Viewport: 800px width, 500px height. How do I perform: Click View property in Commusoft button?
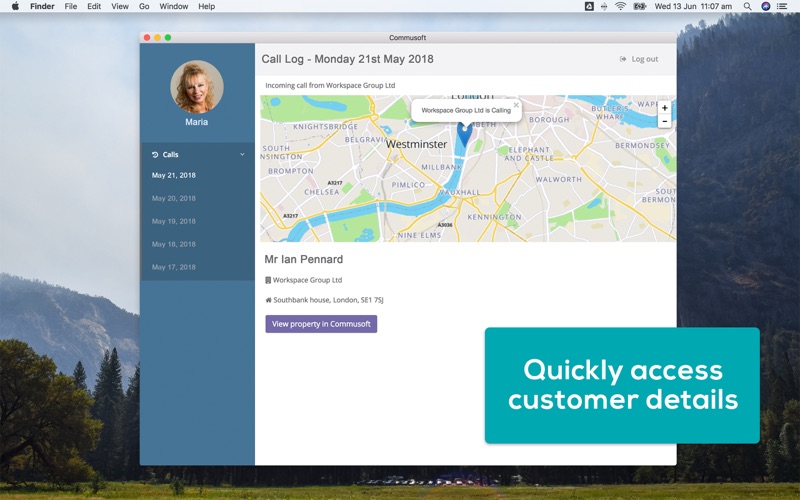tap(321, 324)
